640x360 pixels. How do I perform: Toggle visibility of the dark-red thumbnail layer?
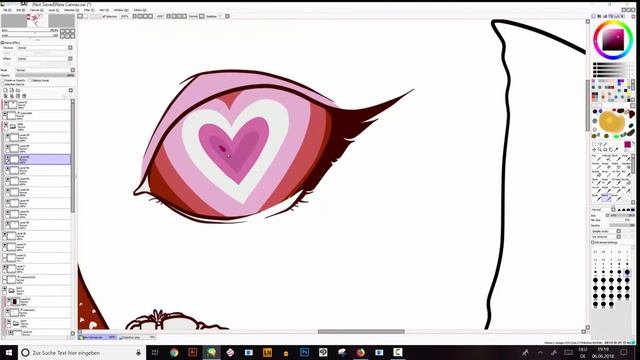point(9,300)
